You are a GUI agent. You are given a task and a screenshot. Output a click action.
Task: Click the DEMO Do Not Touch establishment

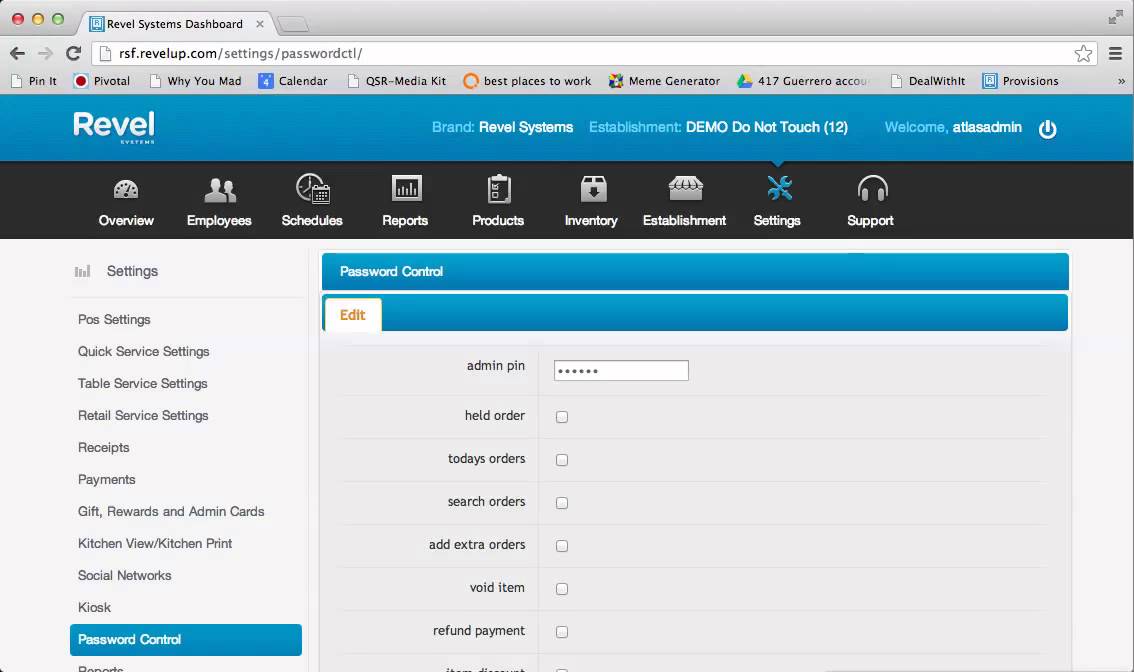click(x=767, y=127)
